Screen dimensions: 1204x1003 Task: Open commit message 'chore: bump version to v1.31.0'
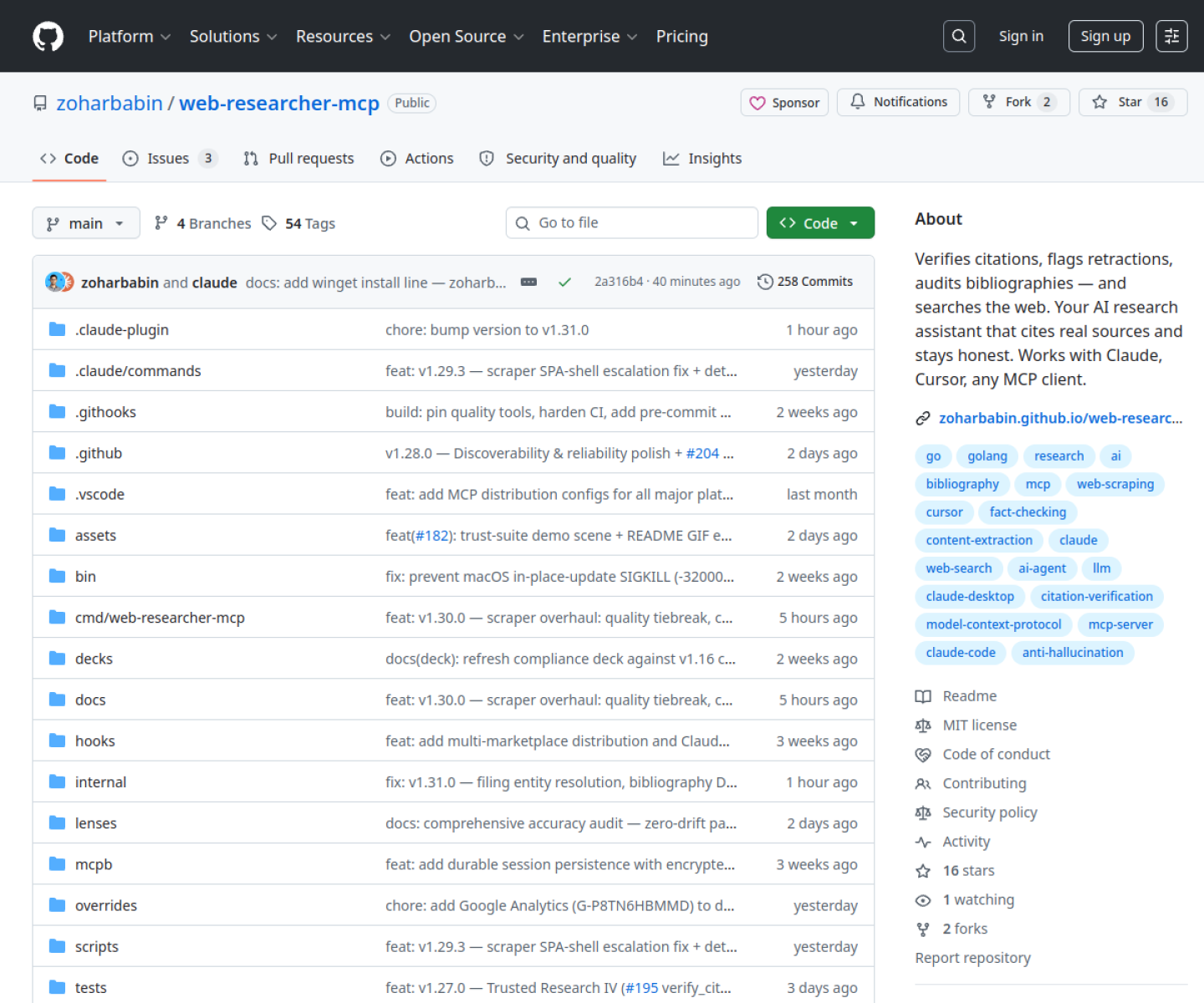487,330
